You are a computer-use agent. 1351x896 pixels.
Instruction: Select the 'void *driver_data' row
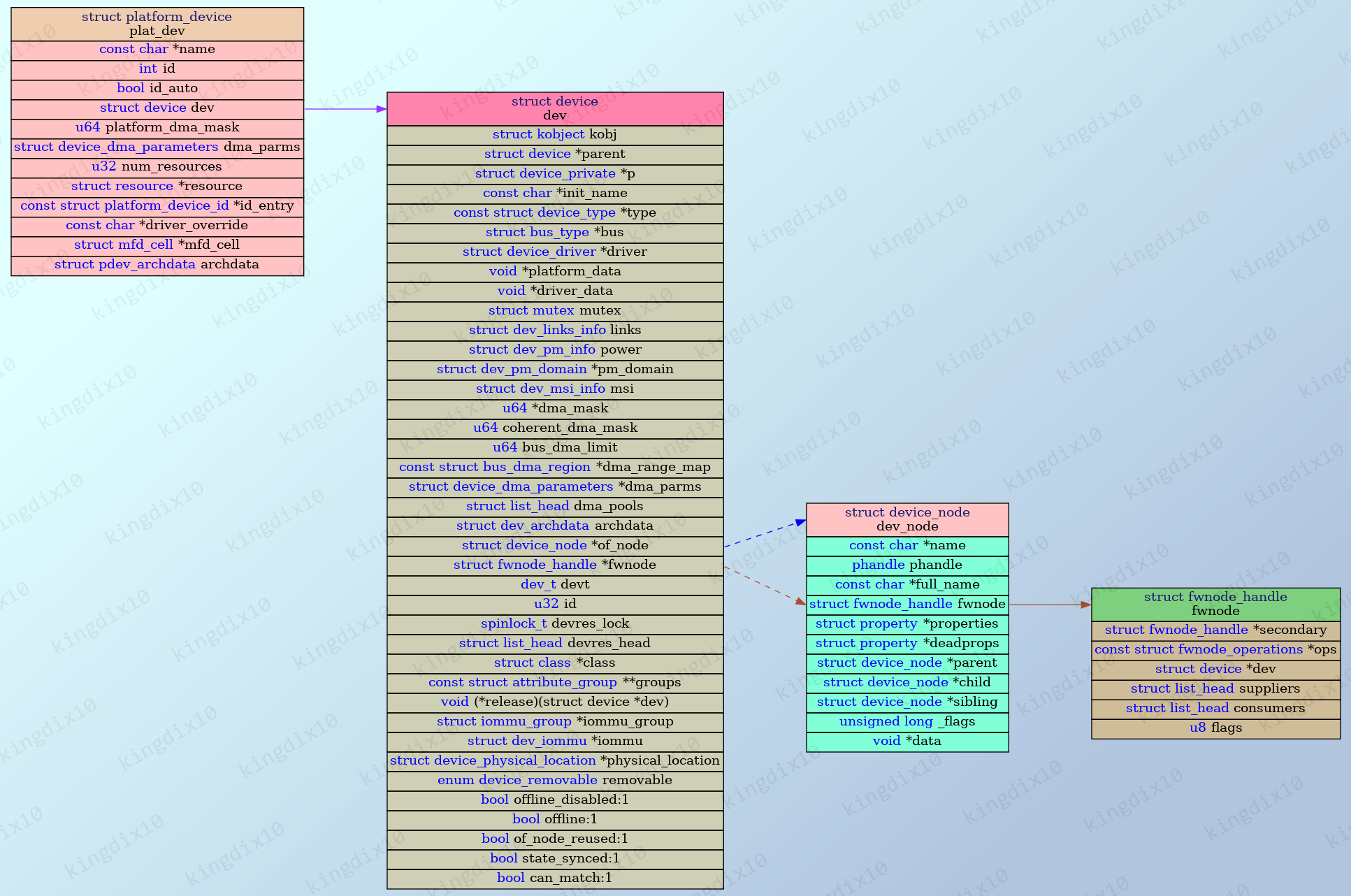[555, 292]
